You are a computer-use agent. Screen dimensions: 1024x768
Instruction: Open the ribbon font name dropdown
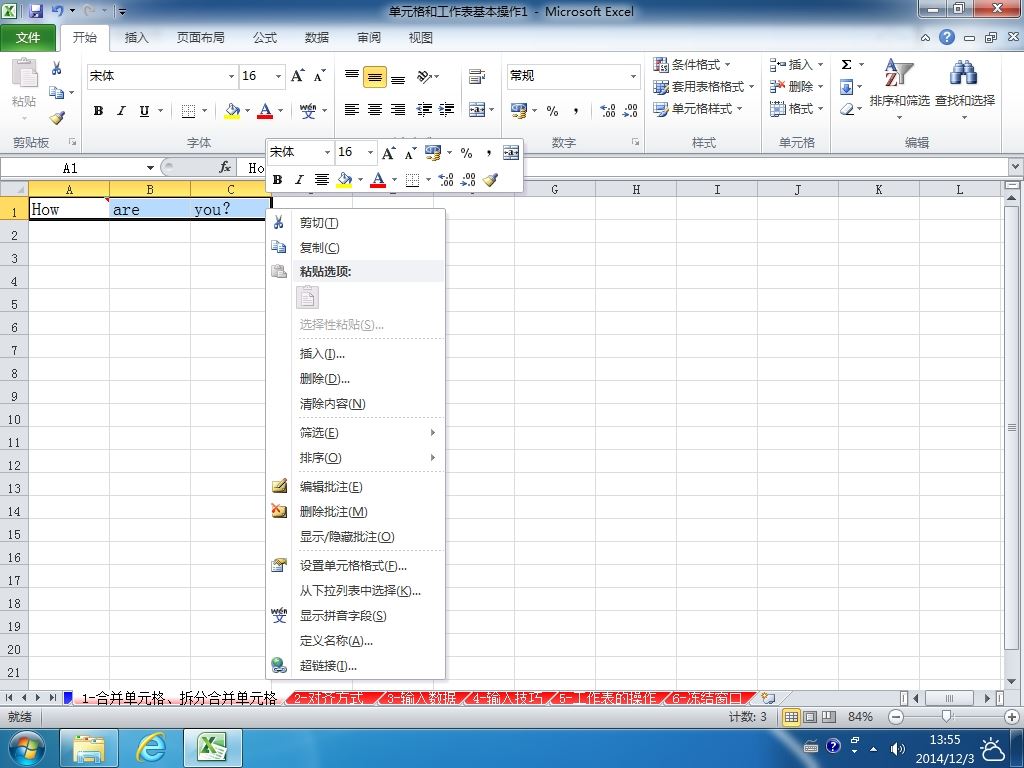click(x=231, y=76)
